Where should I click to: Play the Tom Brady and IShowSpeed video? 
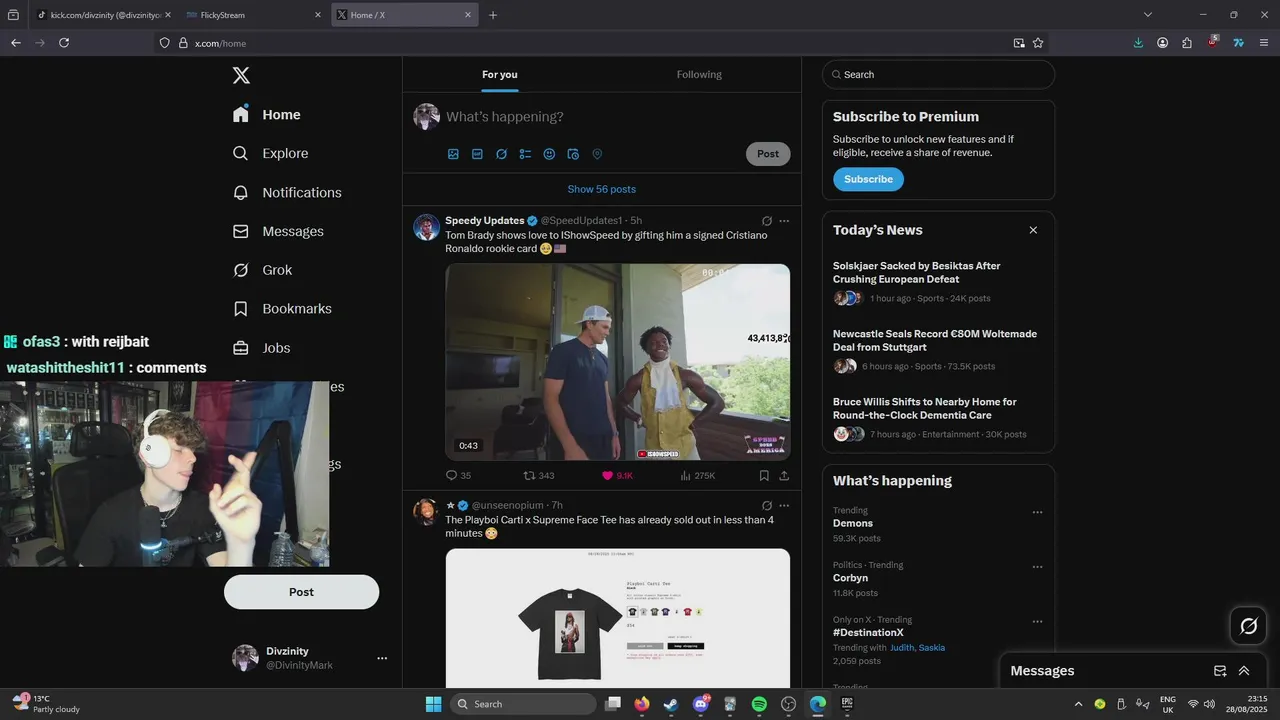tap(617, 362)
